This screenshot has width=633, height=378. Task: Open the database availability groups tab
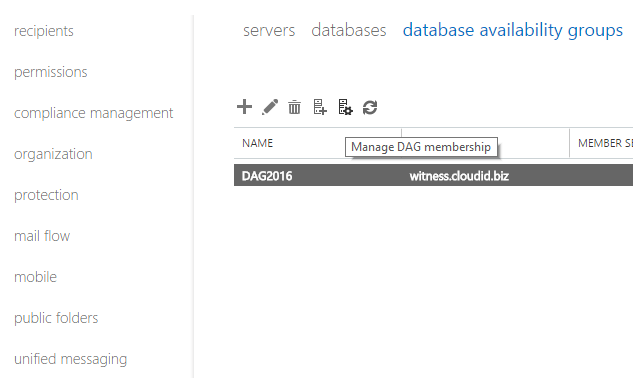tap(513, 30)
